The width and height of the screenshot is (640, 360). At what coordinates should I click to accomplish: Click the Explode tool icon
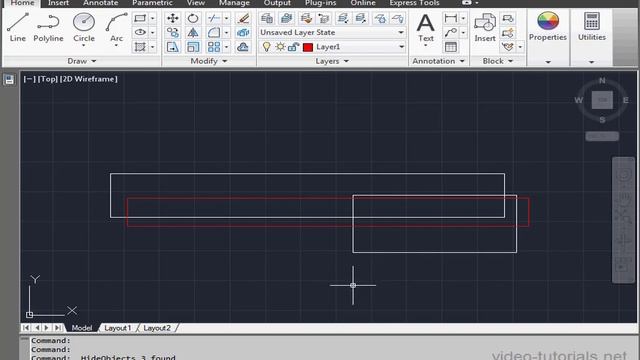(243, 33)
